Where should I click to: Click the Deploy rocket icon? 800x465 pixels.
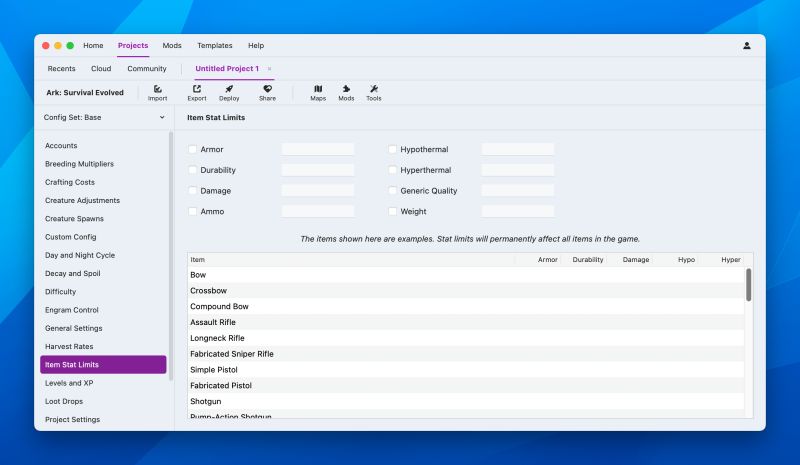(x=229, y=93)
